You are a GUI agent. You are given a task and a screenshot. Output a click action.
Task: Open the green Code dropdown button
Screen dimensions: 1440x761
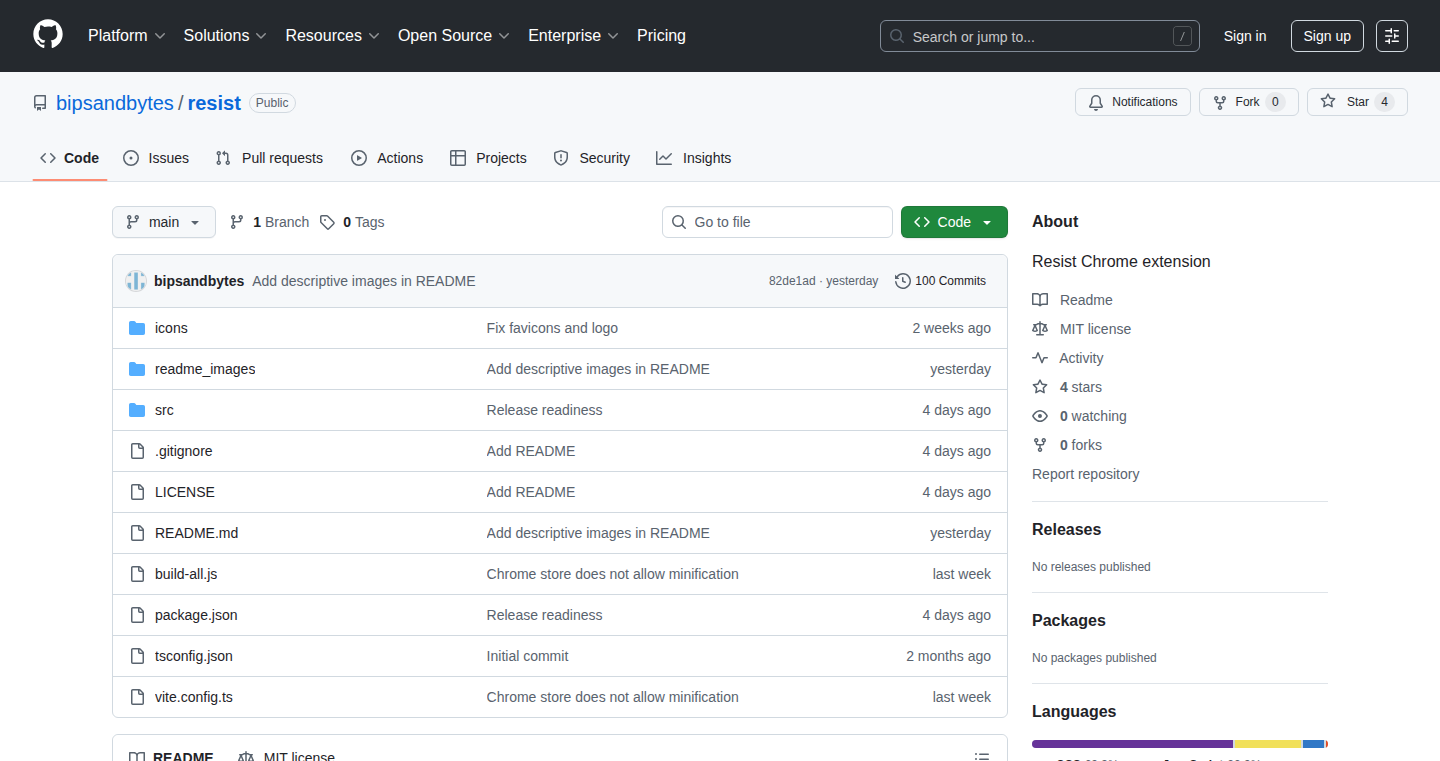[954, 222]
